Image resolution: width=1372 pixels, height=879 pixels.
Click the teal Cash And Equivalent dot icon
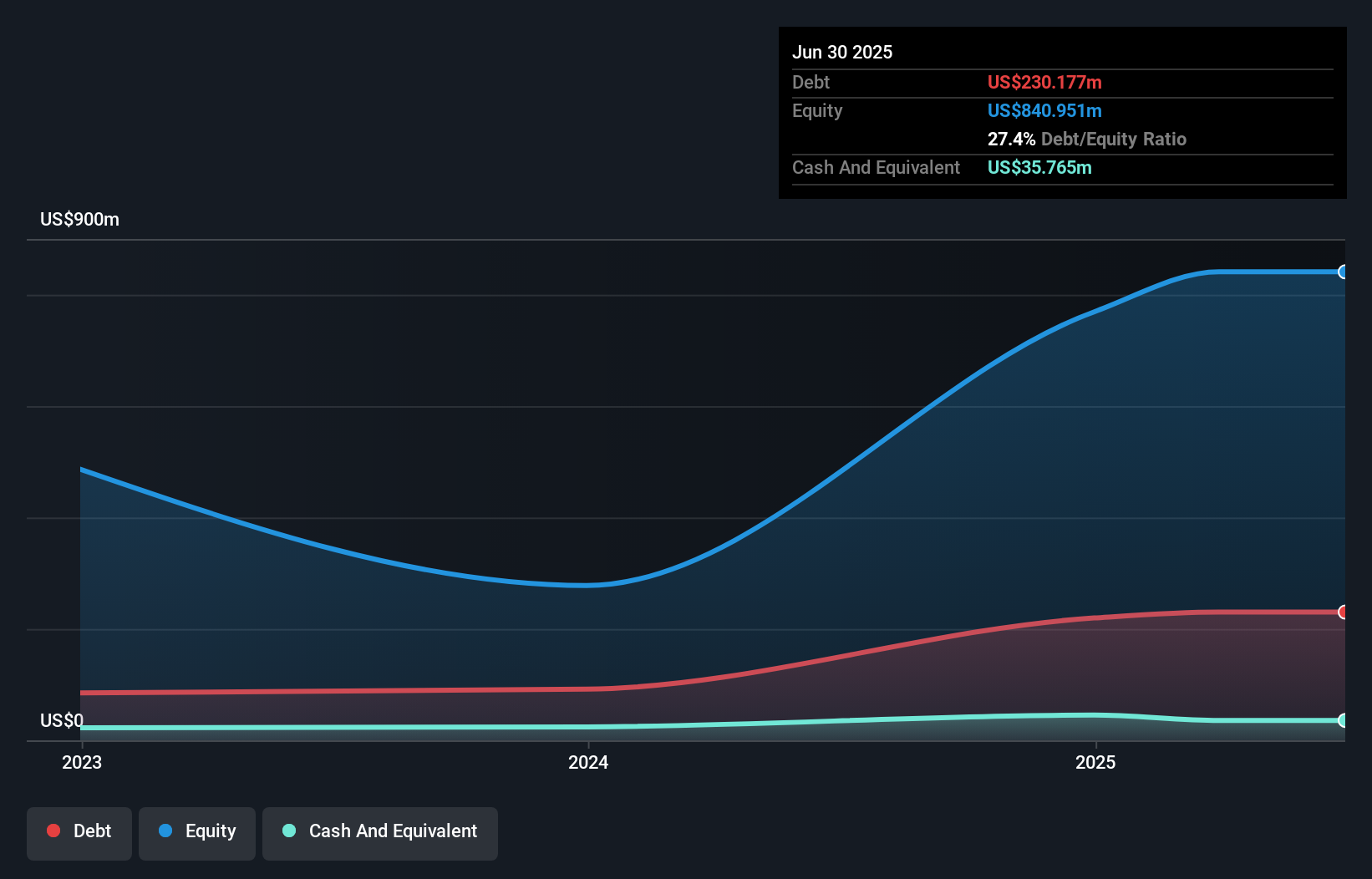click(x=288, y=831)
